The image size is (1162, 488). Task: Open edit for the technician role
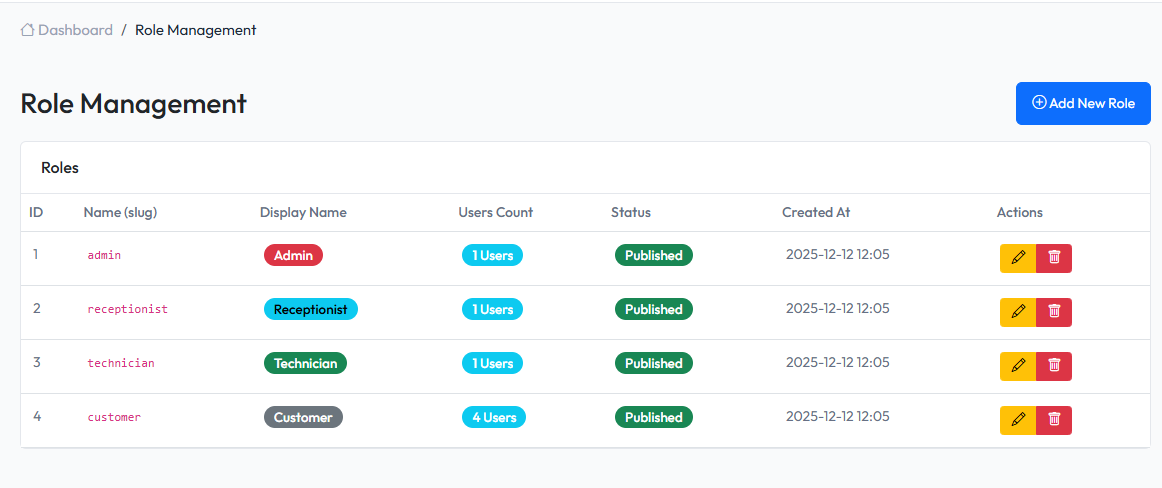(x=1018, y=366)
